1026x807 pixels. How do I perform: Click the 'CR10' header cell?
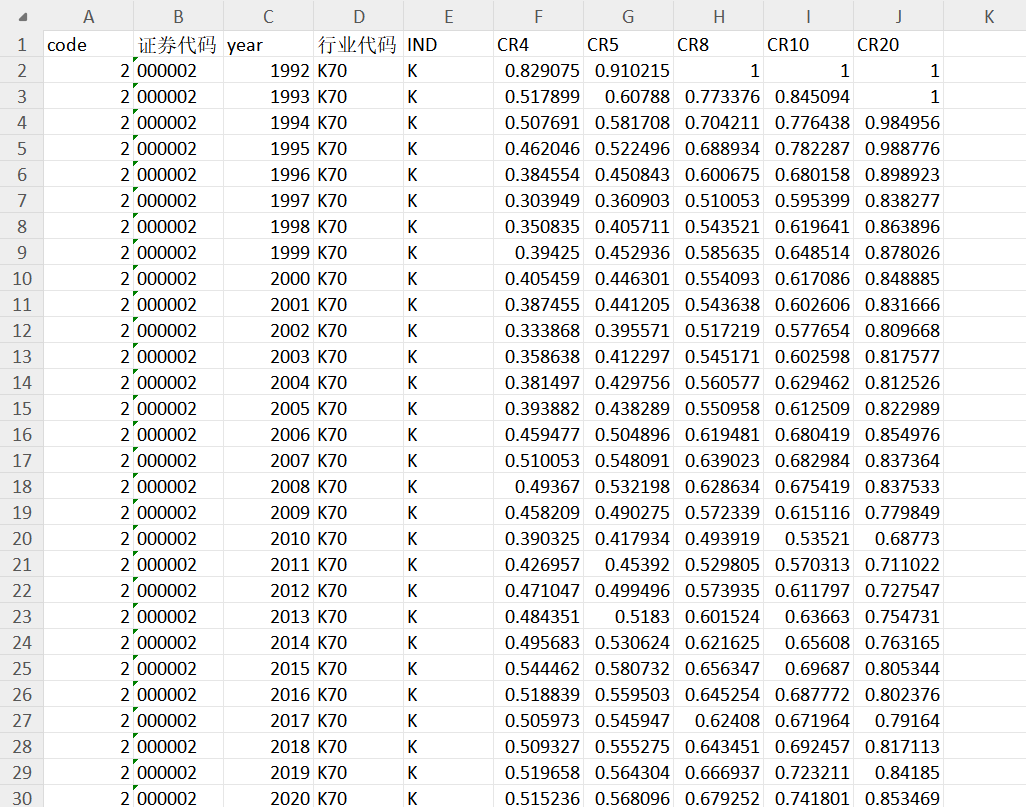[x=808, y=45]
